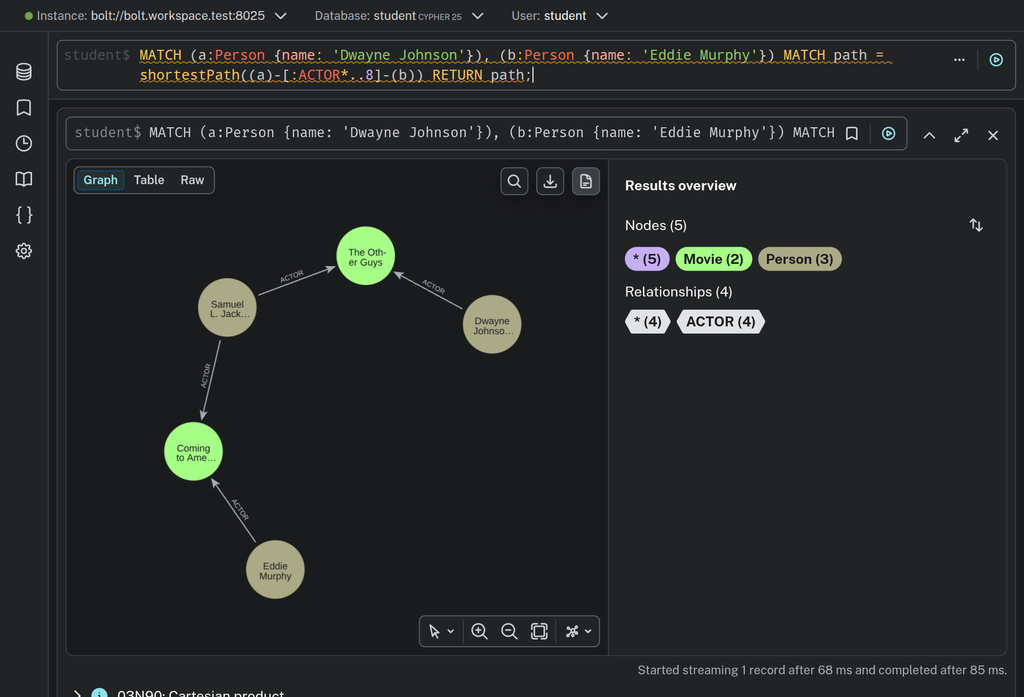Search within the graph visualization

(514, 182)
